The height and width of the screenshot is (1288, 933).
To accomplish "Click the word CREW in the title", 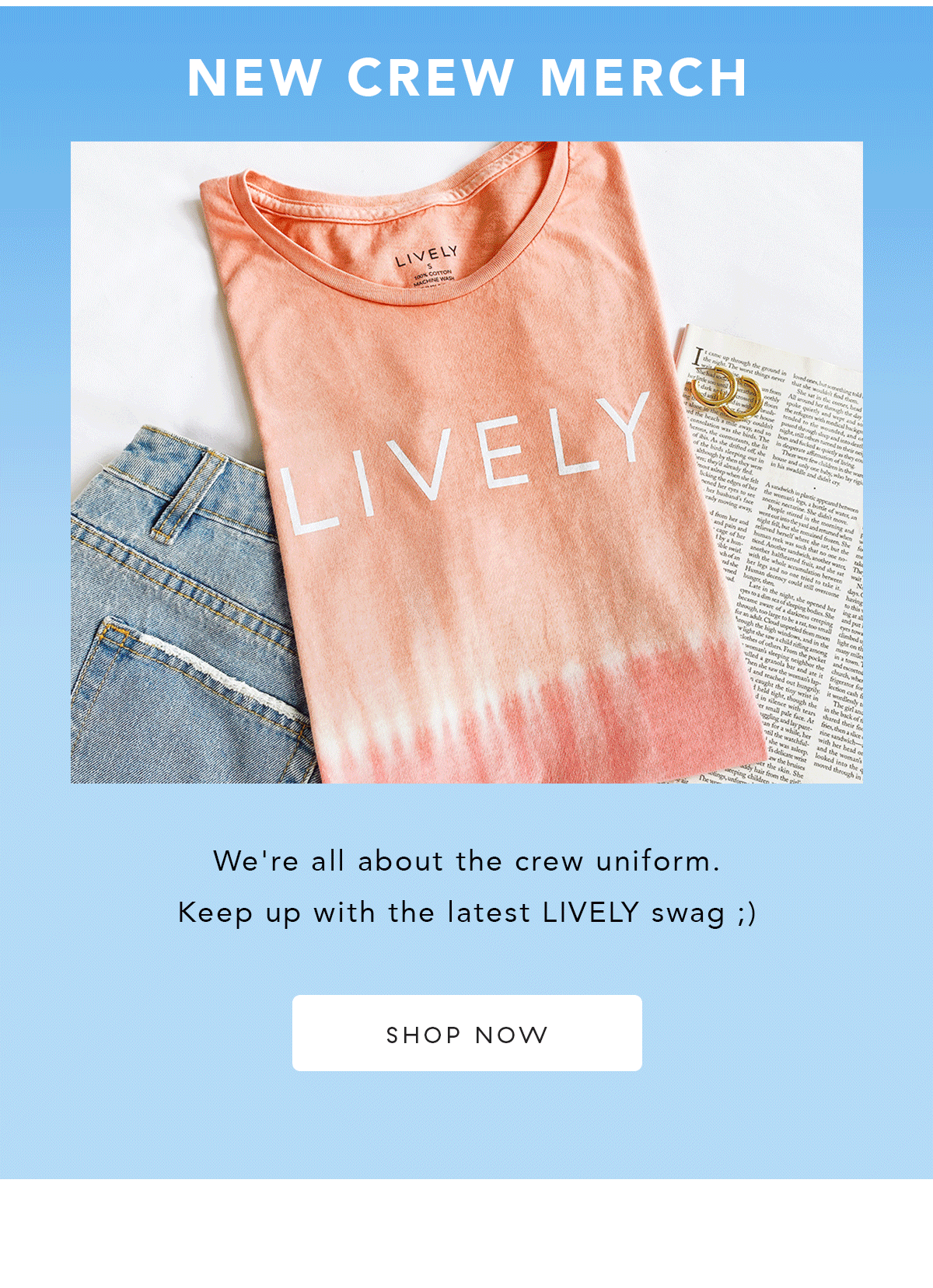I will pos(430,78).
